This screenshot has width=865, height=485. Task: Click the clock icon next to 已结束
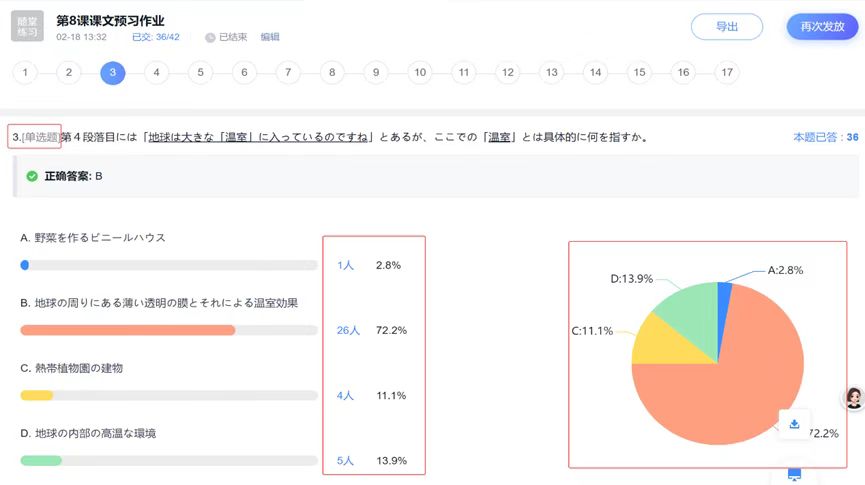[210, 38]
